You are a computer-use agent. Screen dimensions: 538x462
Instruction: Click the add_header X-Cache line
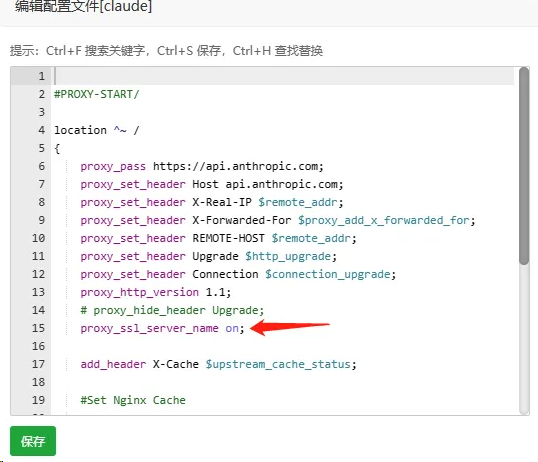coord(219,364)
